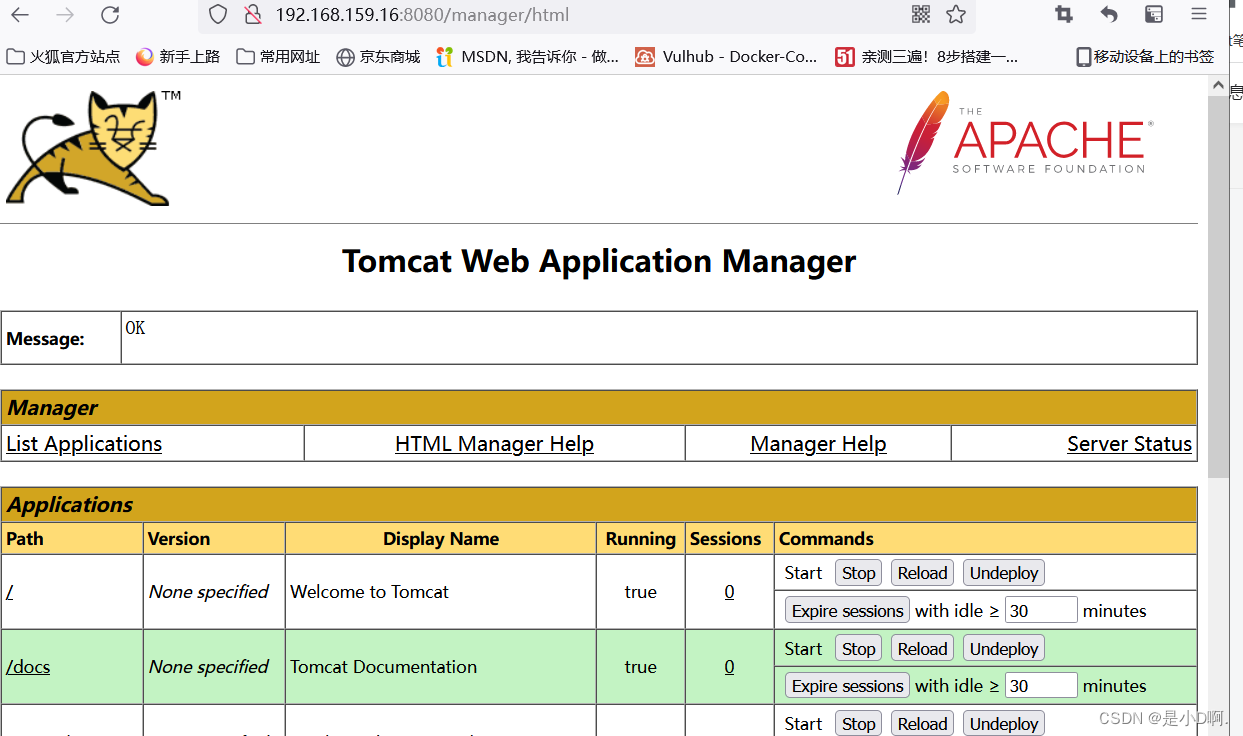Screen dimensions: 1243x736
Task: View sessions count for root application
Action: click(729, 592)
